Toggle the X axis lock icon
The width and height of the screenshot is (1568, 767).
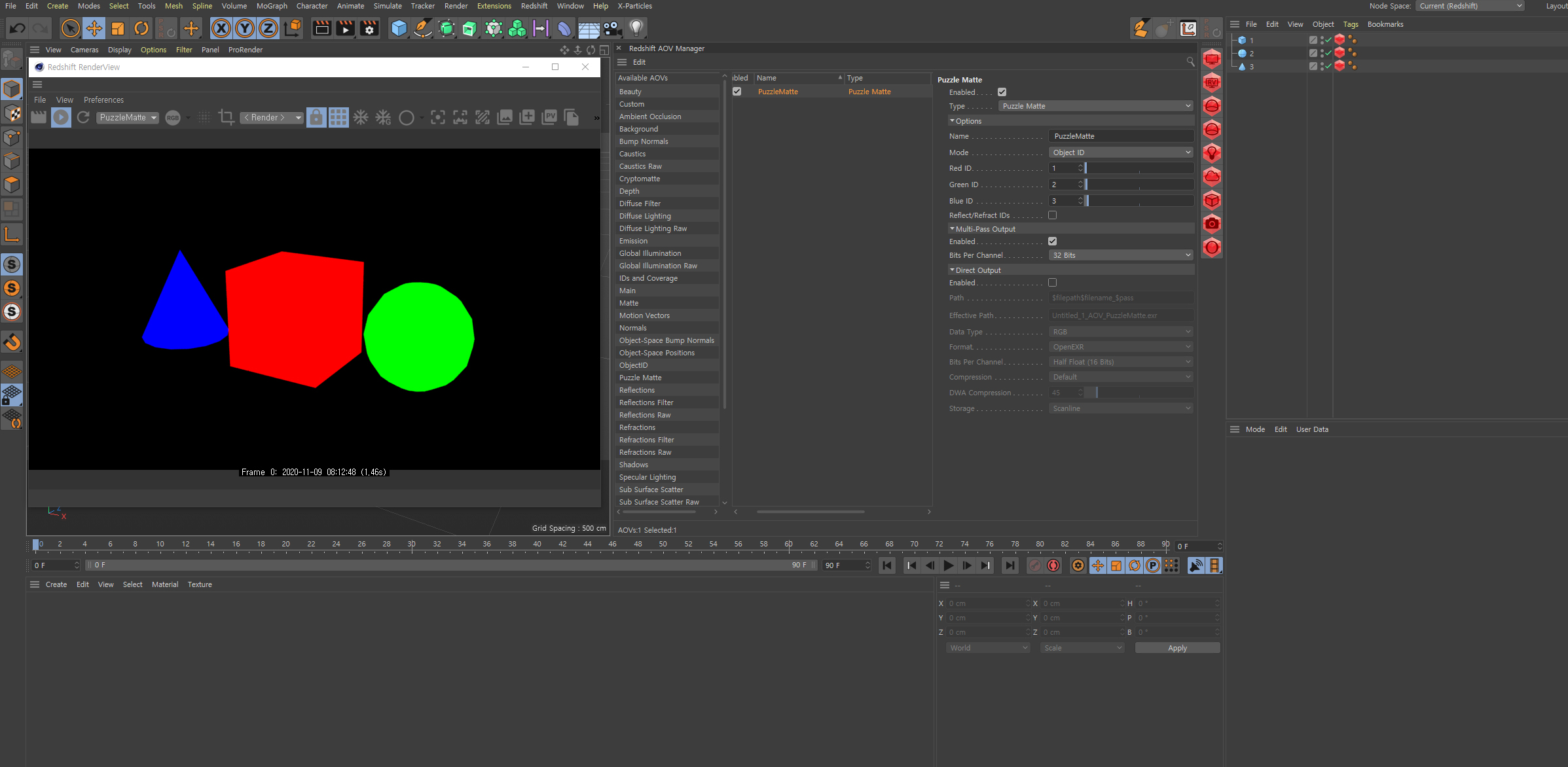tap(222, 28)
